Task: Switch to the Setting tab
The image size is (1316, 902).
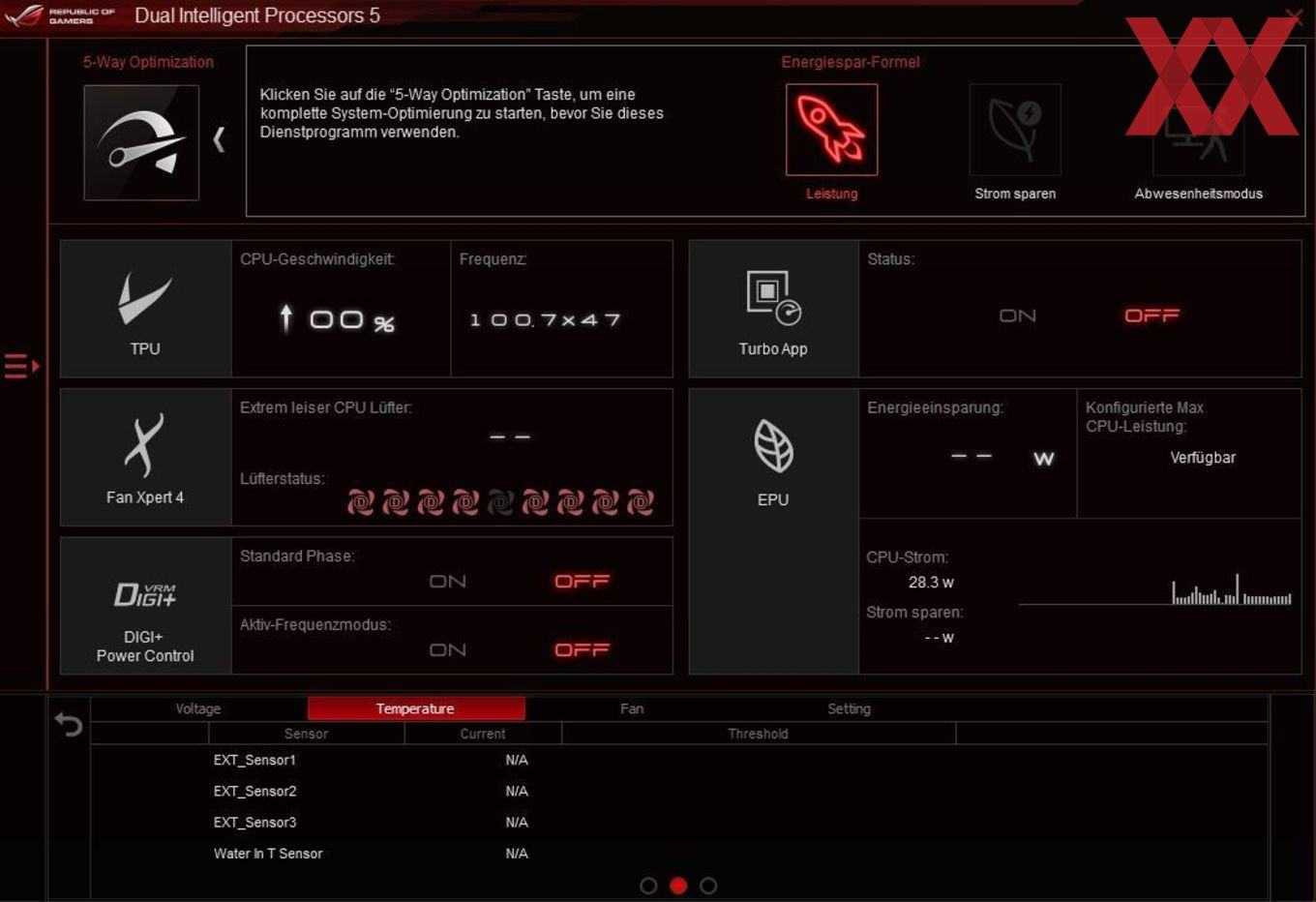Action: pos(850,708)
